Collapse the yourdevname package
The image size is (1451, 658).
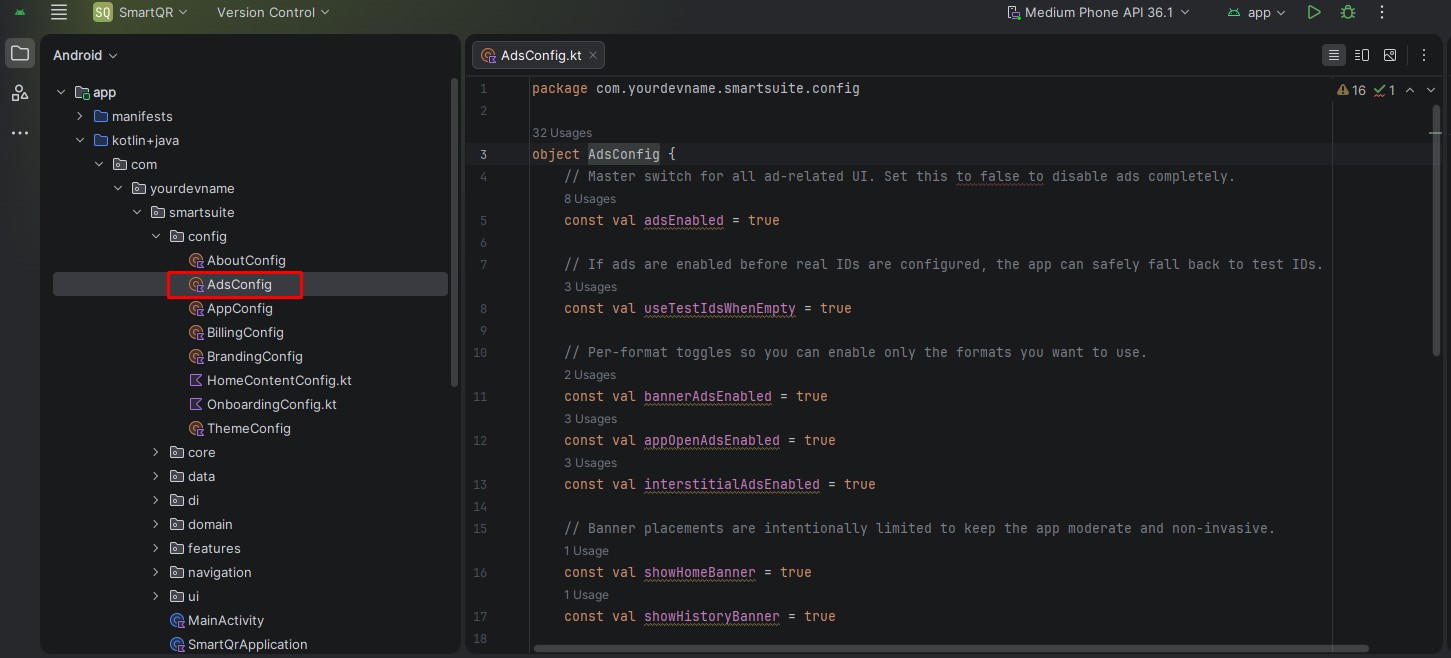pos(118,188)
